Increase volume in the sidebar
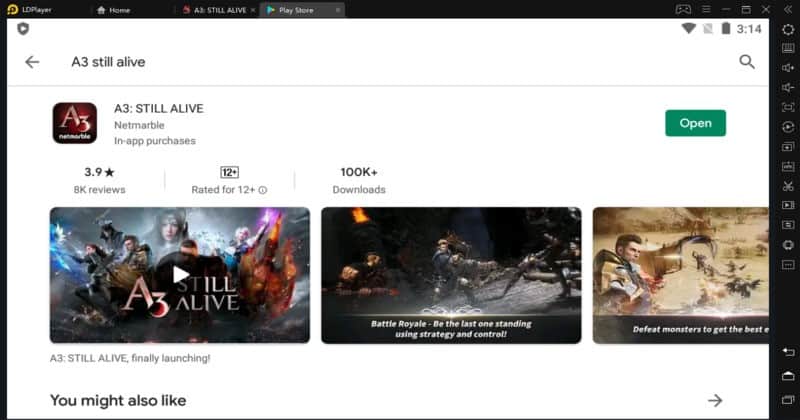 point(788,68)
